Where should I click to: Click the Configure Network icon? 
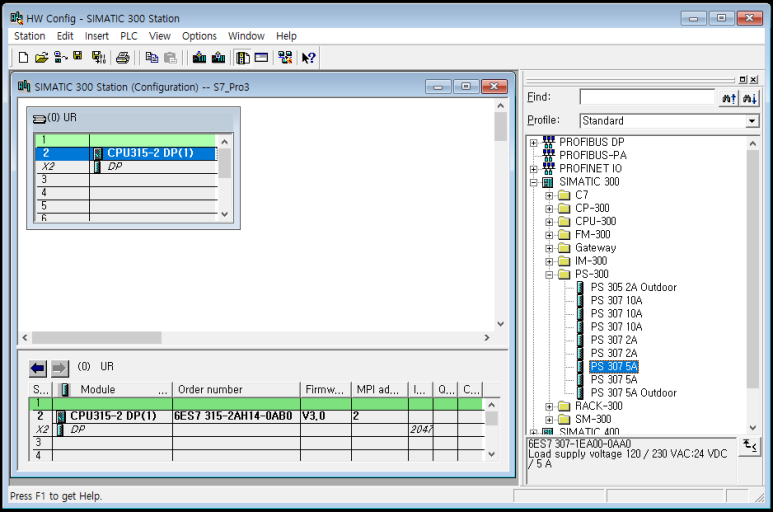[285, 58]
